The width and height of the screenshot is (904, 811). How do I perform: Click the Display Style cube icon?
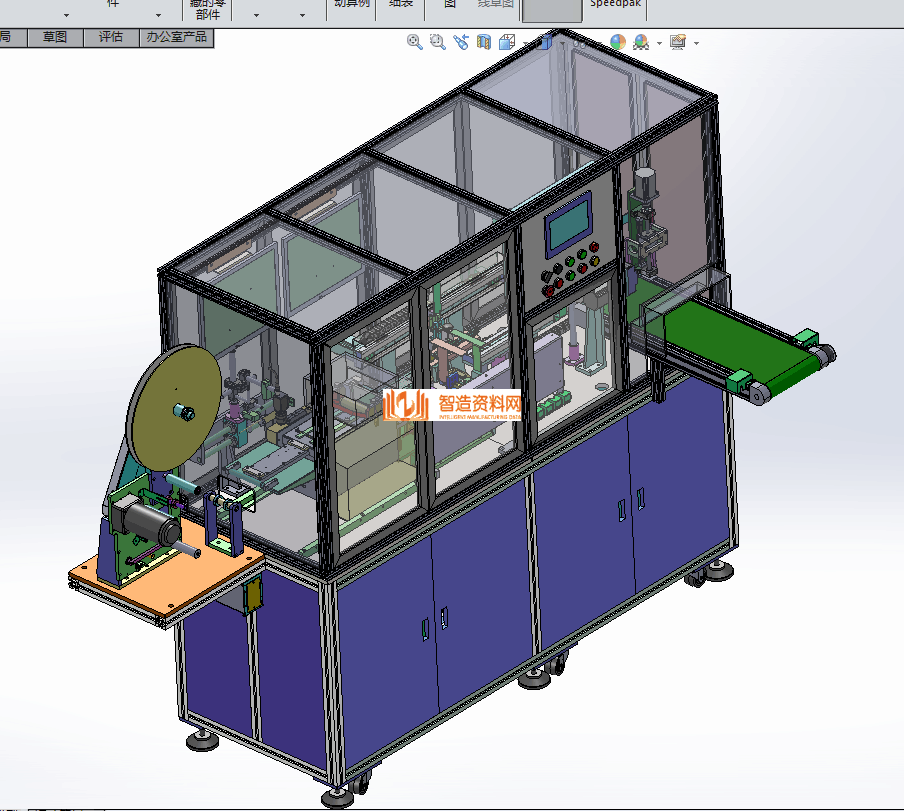tap(543, 42)
